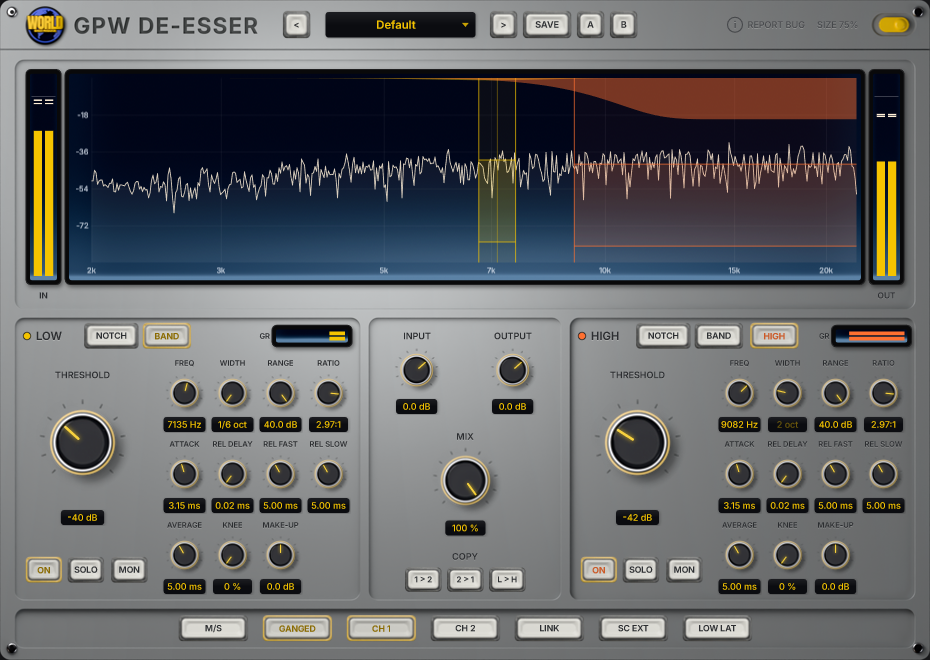Select CH 1 channel
The width and height of the screenshot is (930, 660).
(x=381, y=629)
